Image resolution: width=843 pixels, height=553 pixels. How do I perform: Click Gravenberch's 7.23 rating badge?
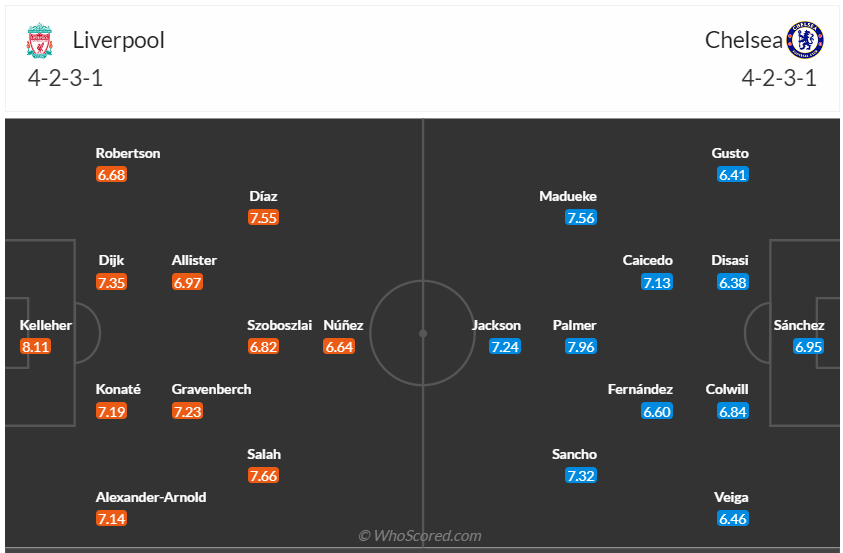tap(187, 411)
